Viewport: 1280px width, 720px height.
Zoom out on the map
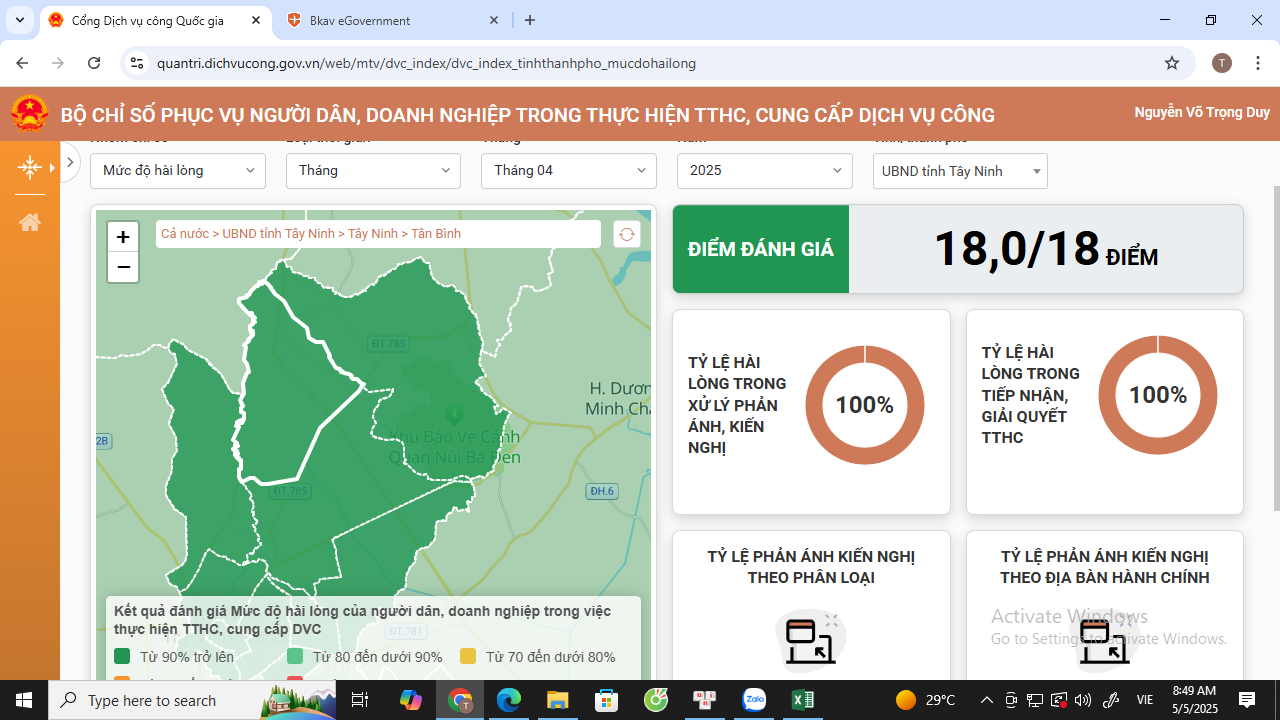pyautogui.click(x=123, y=267)
